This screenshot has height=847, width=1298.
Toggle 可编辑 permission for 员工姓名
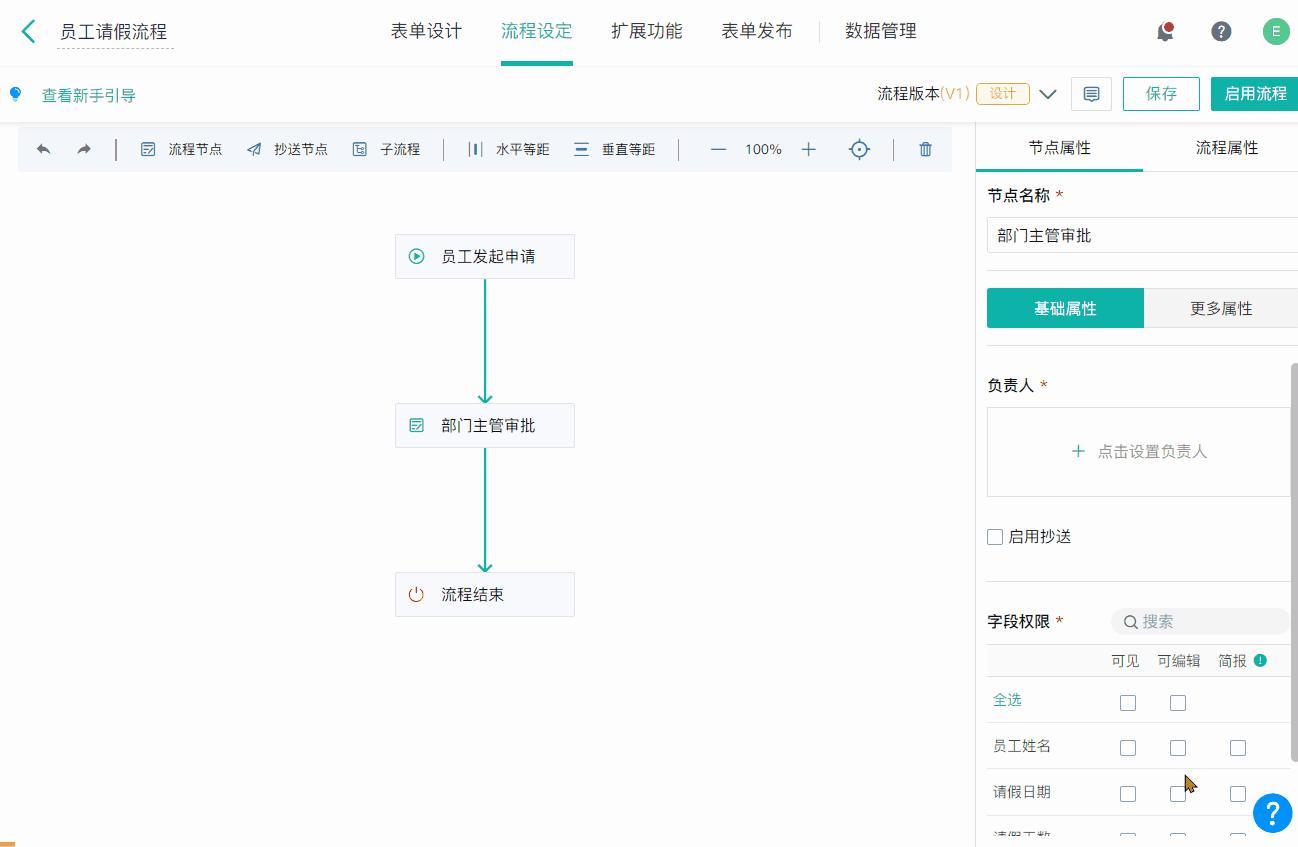click(x=1178, y=747)
